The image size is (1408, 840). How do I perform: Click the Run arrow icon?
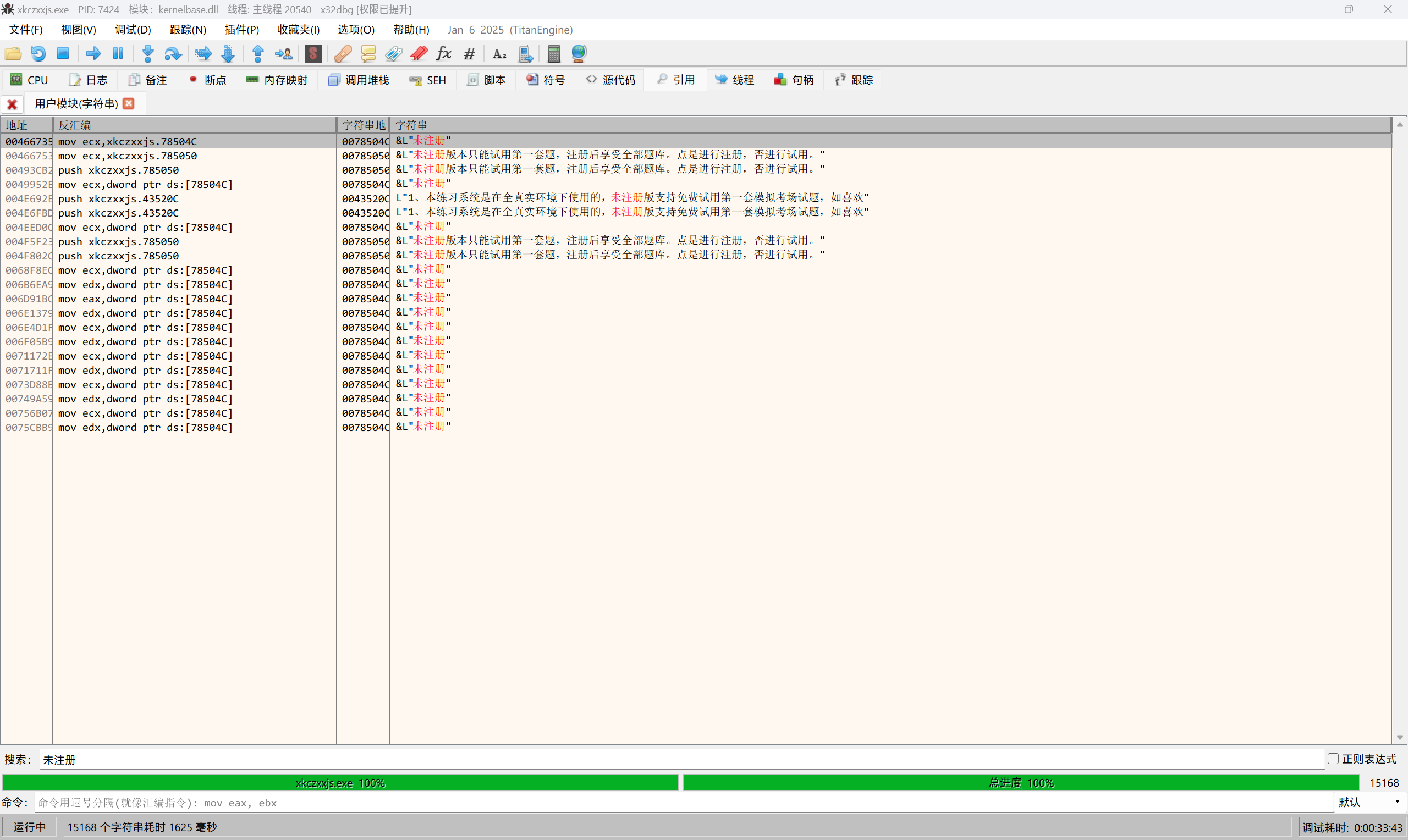[x=93, y=54]
